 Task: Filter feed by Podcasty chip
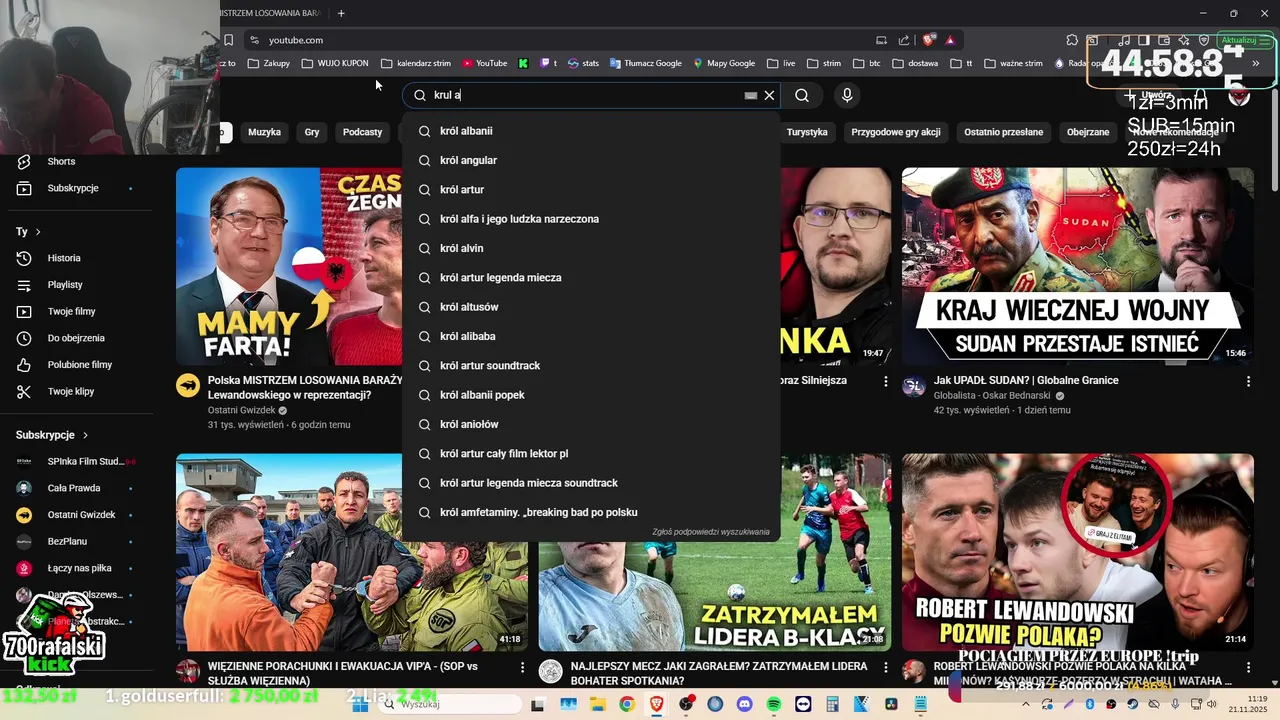362,132
